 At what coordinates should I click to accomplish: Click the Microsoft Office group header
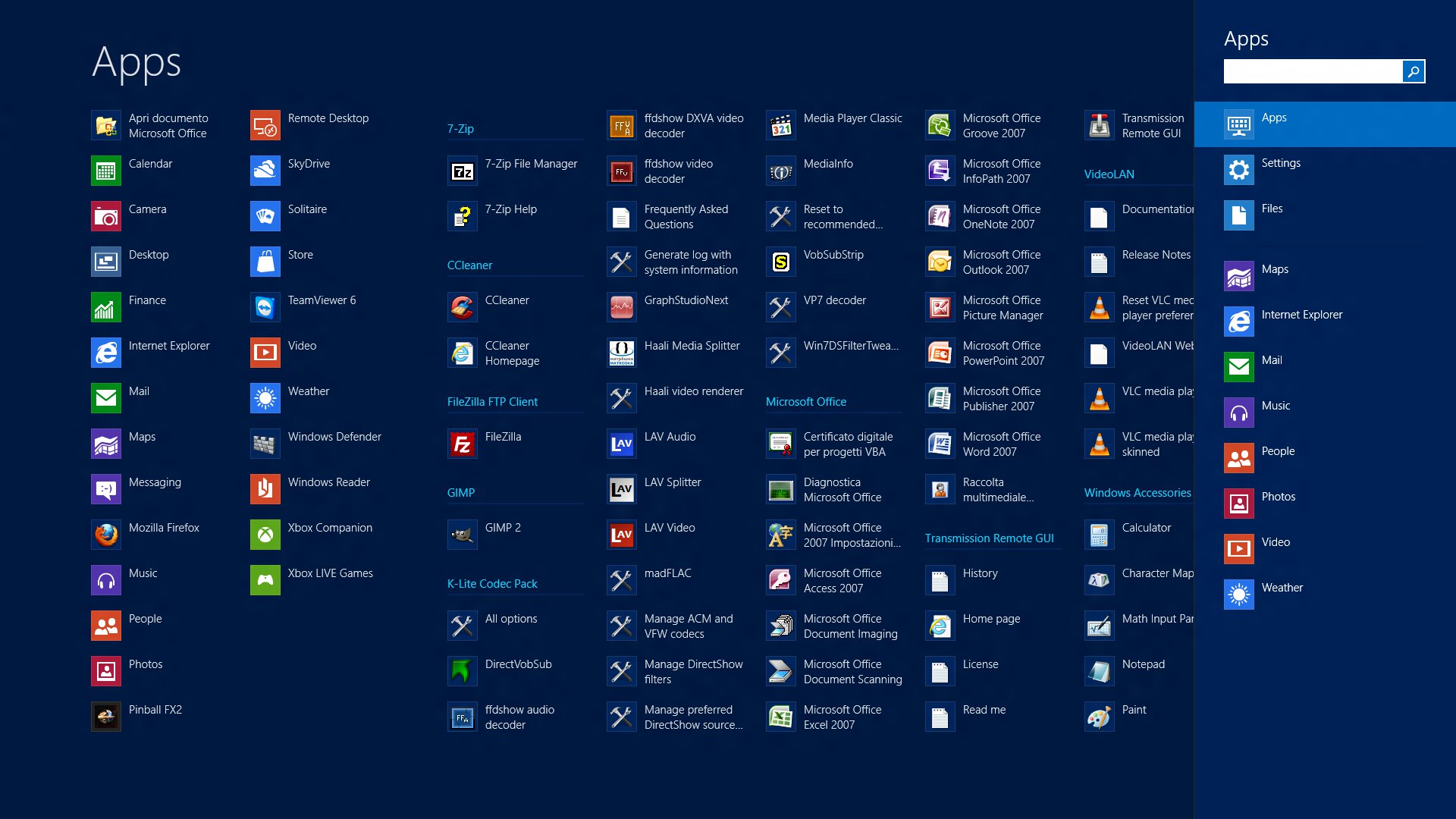coord(806,401)
